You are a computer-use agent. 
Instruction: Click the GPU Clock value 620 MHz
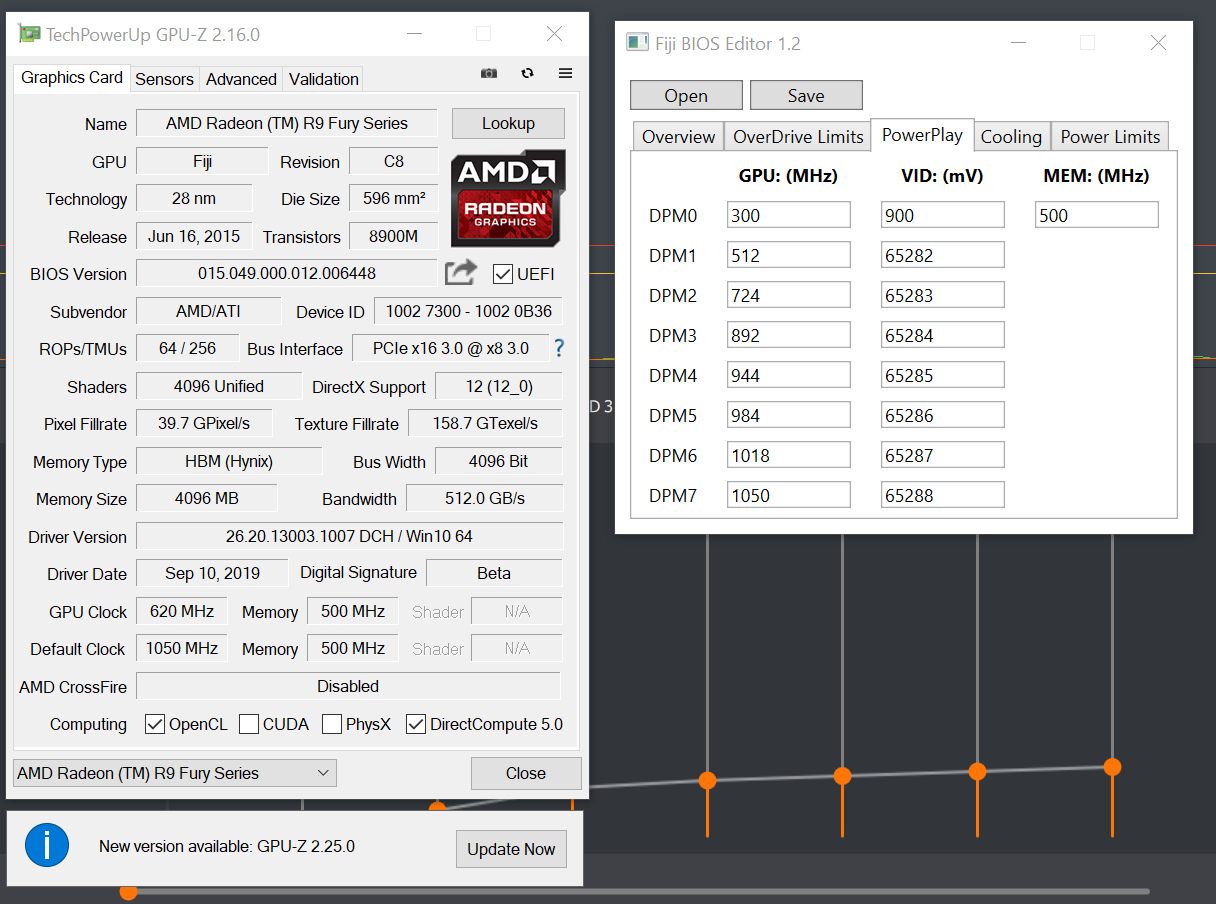coord(182,611)
